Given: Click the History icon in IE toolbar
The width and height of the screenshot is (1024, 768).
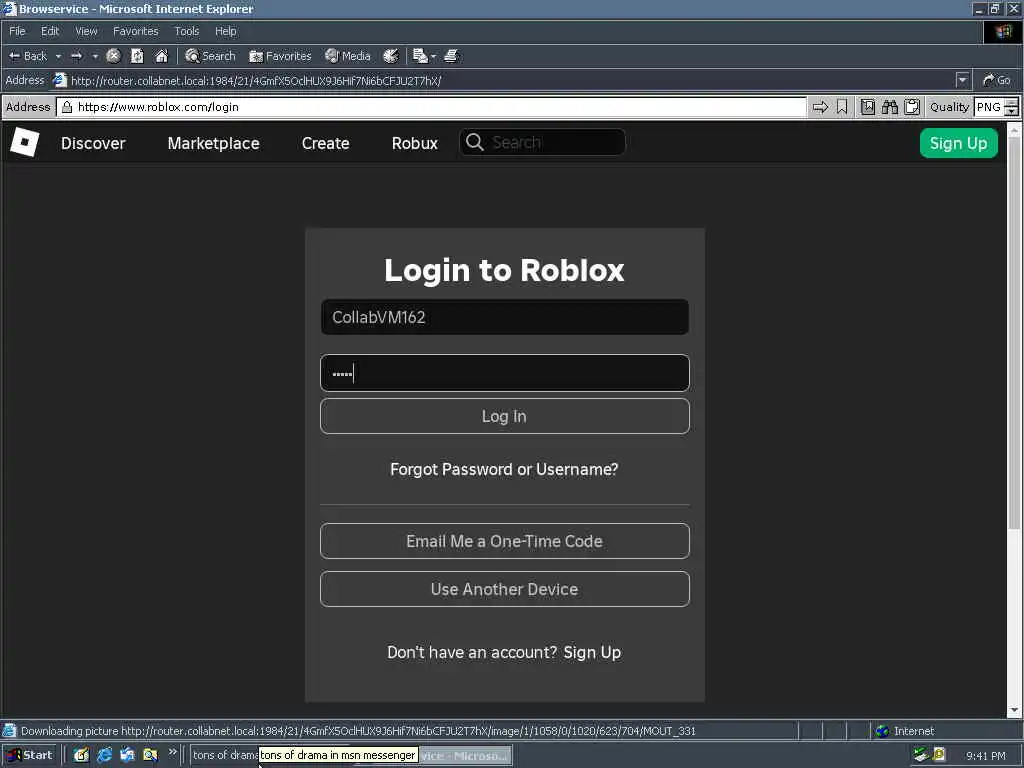Looking at the screenshot, I should [x=391, y=56].
